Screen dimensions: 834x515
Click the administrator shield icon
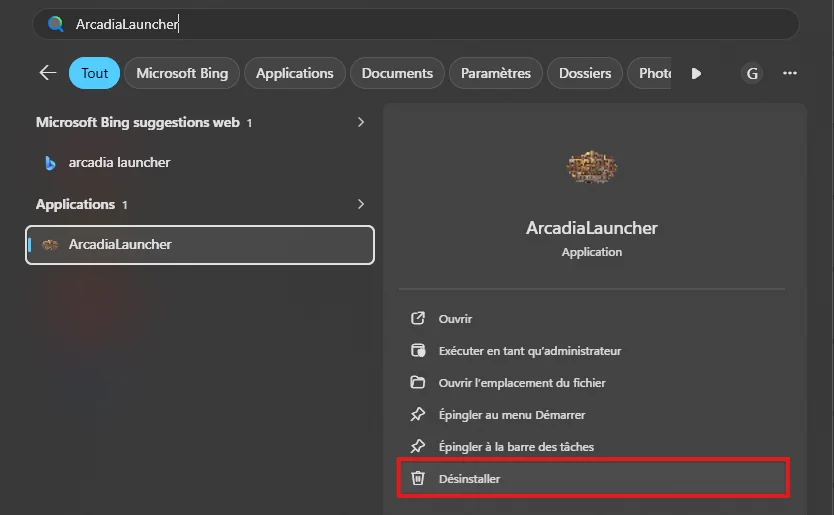click(x=418, y=350)
